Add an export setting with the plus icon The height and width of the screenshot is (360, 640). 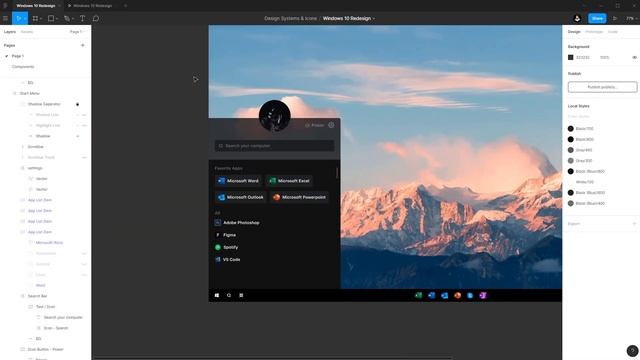pyautogui.click(x=634, y=224)
